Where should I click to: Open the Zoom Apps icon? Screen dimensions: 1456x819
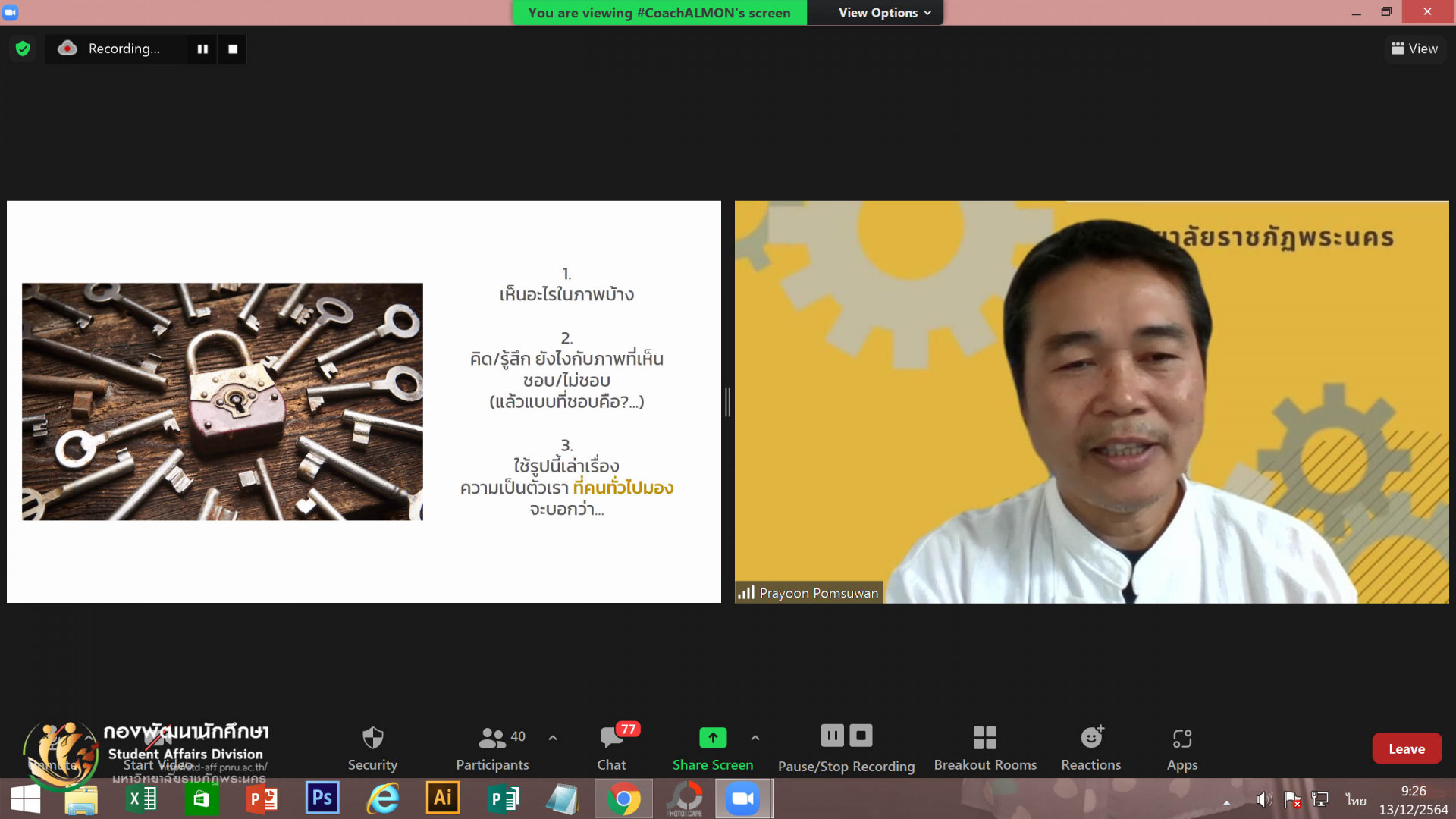point(1181,739)
